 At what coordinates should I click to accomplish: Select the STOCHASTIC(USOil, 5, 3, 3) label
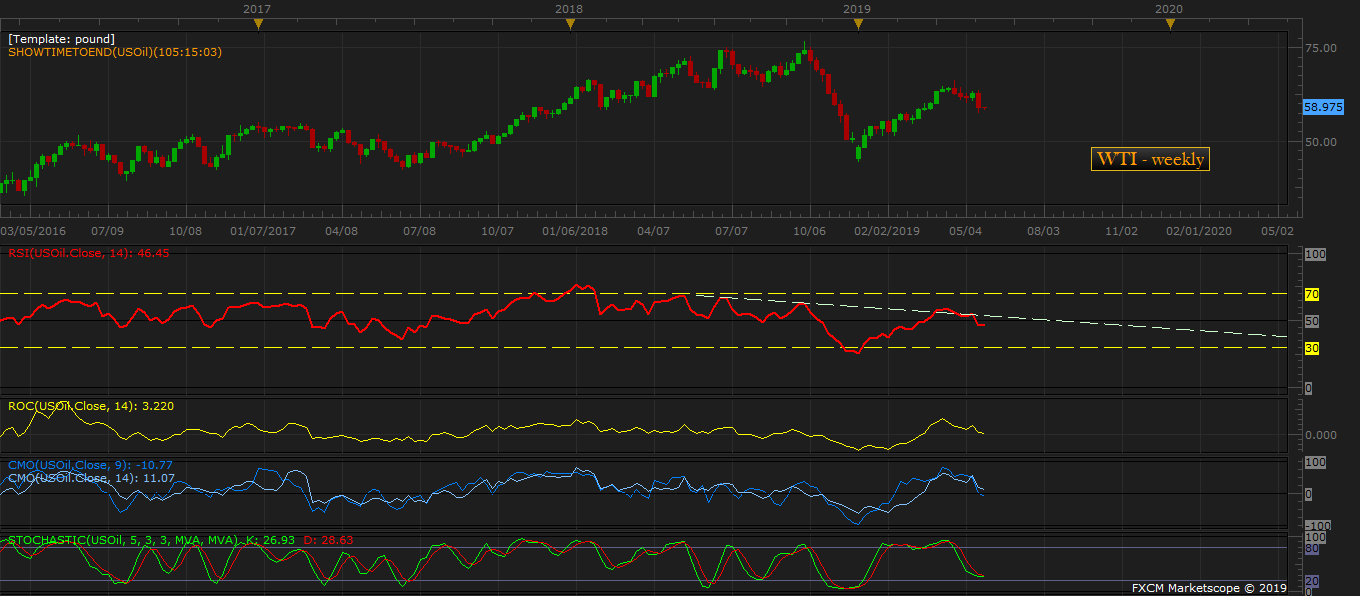[x=120, y=540]
